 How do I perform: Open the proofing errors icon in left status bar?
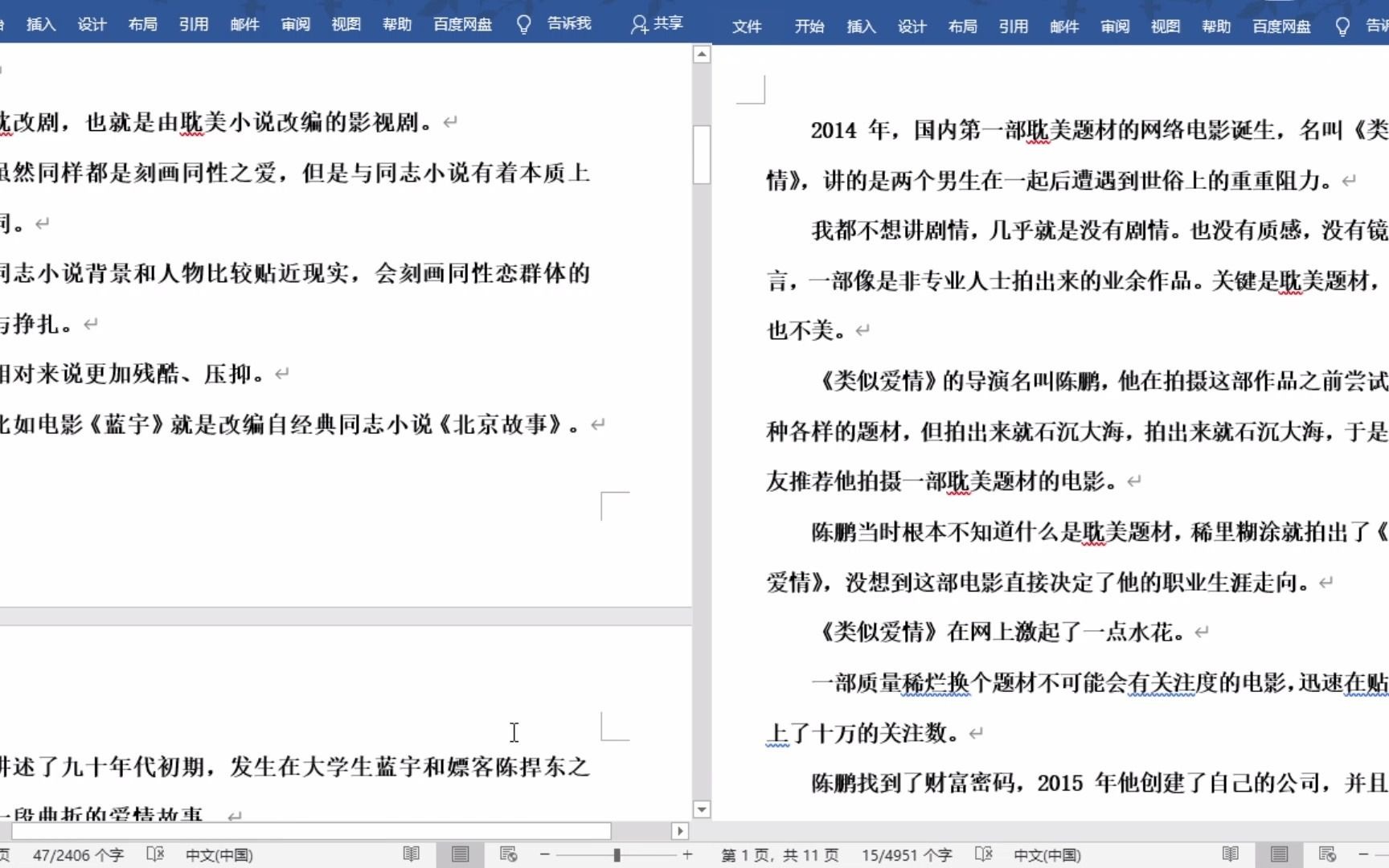(x=155, y=855)
